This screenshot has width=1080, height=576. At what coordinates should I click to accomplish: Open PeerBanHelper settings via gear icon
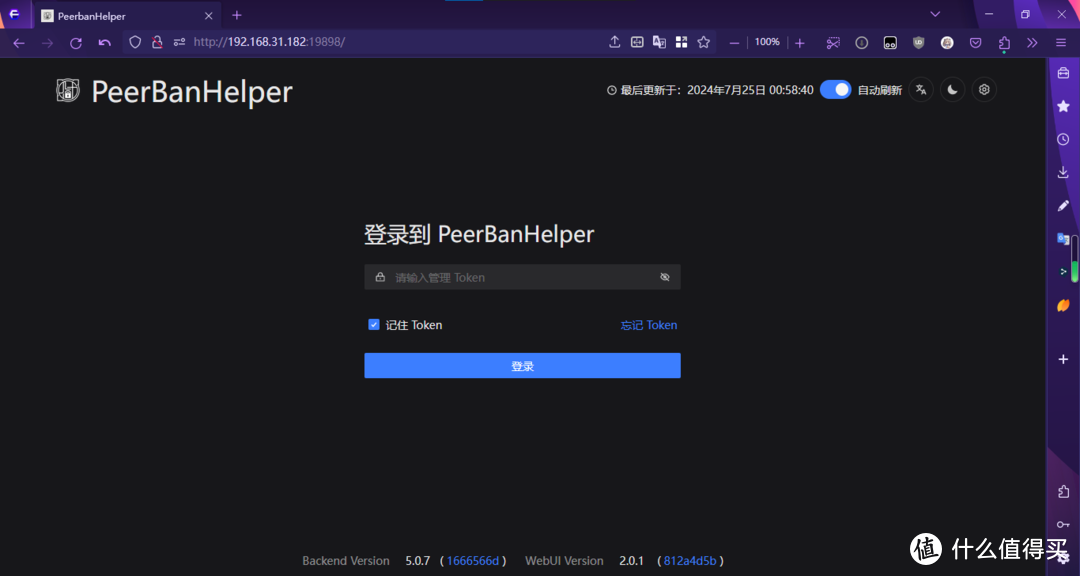point(984,89)
